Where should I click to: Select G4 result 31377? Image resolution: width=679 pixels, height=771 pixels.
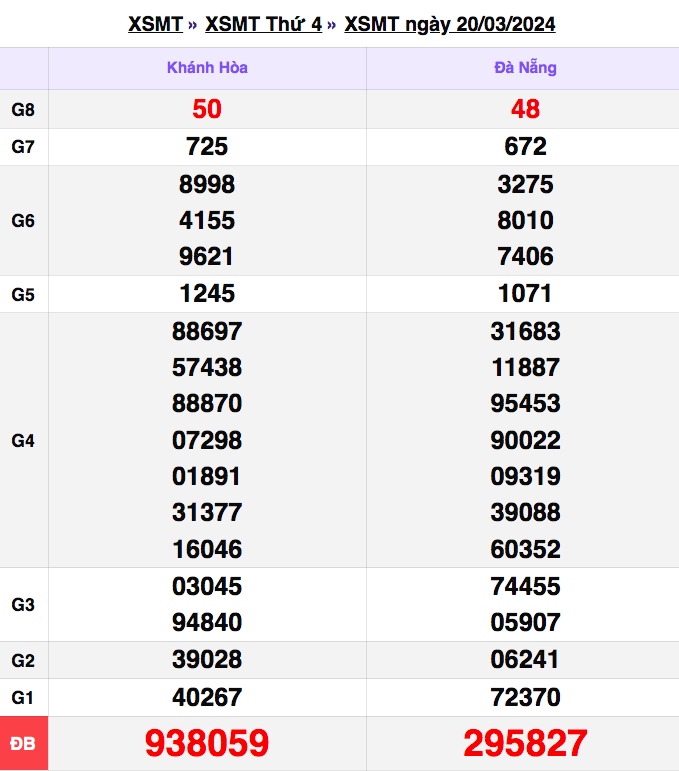pos(207,512)
